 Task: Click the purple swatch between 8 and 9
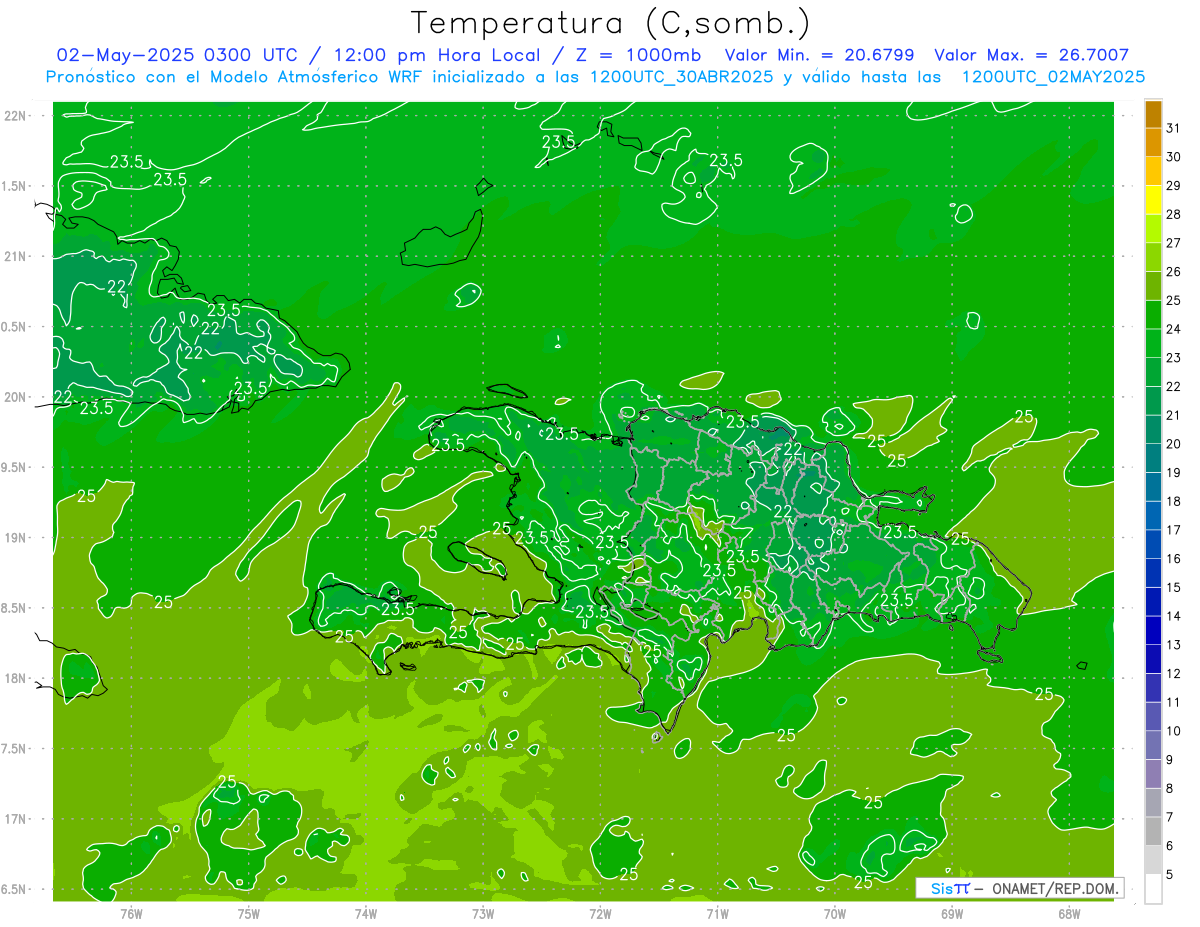[1153, 774]
